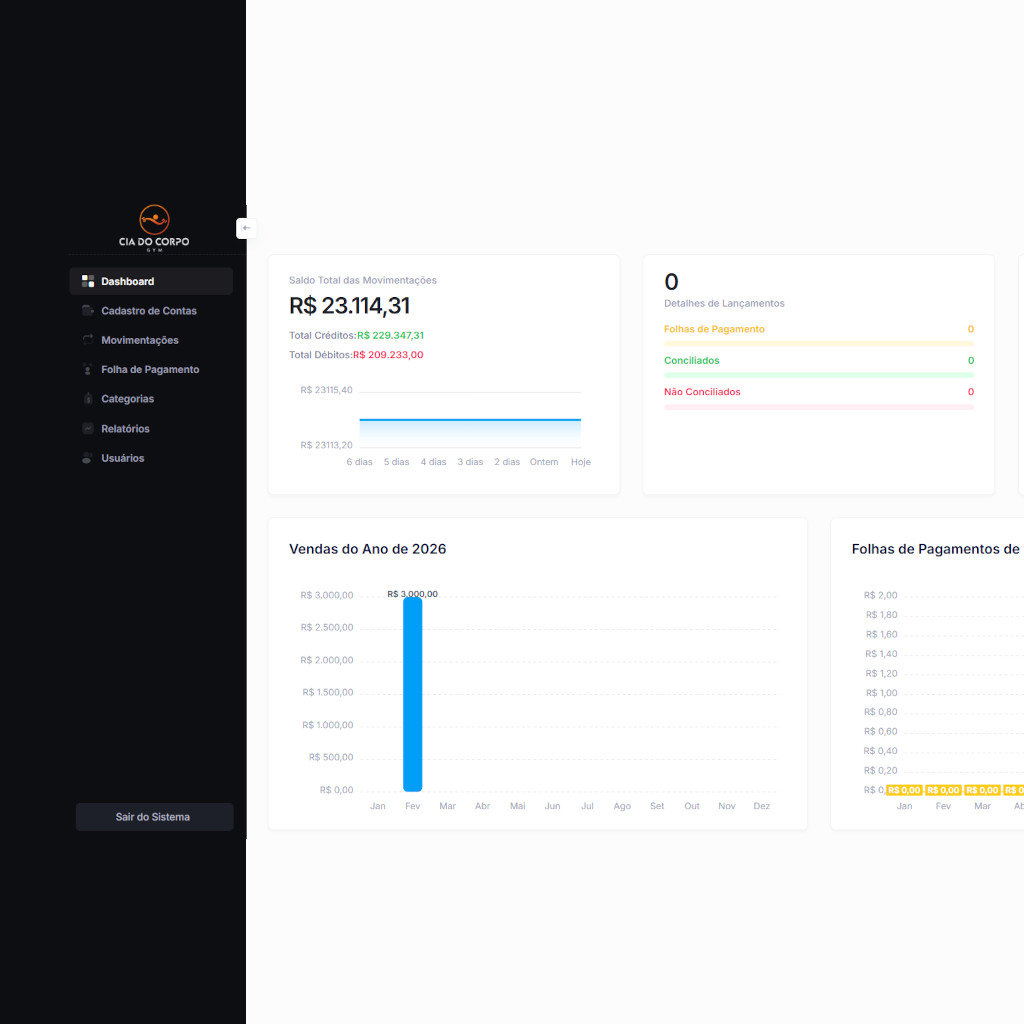Screen dimensions: 1024x1024
Task: Click the blue Fev sales bar
Action: point(412,694)
